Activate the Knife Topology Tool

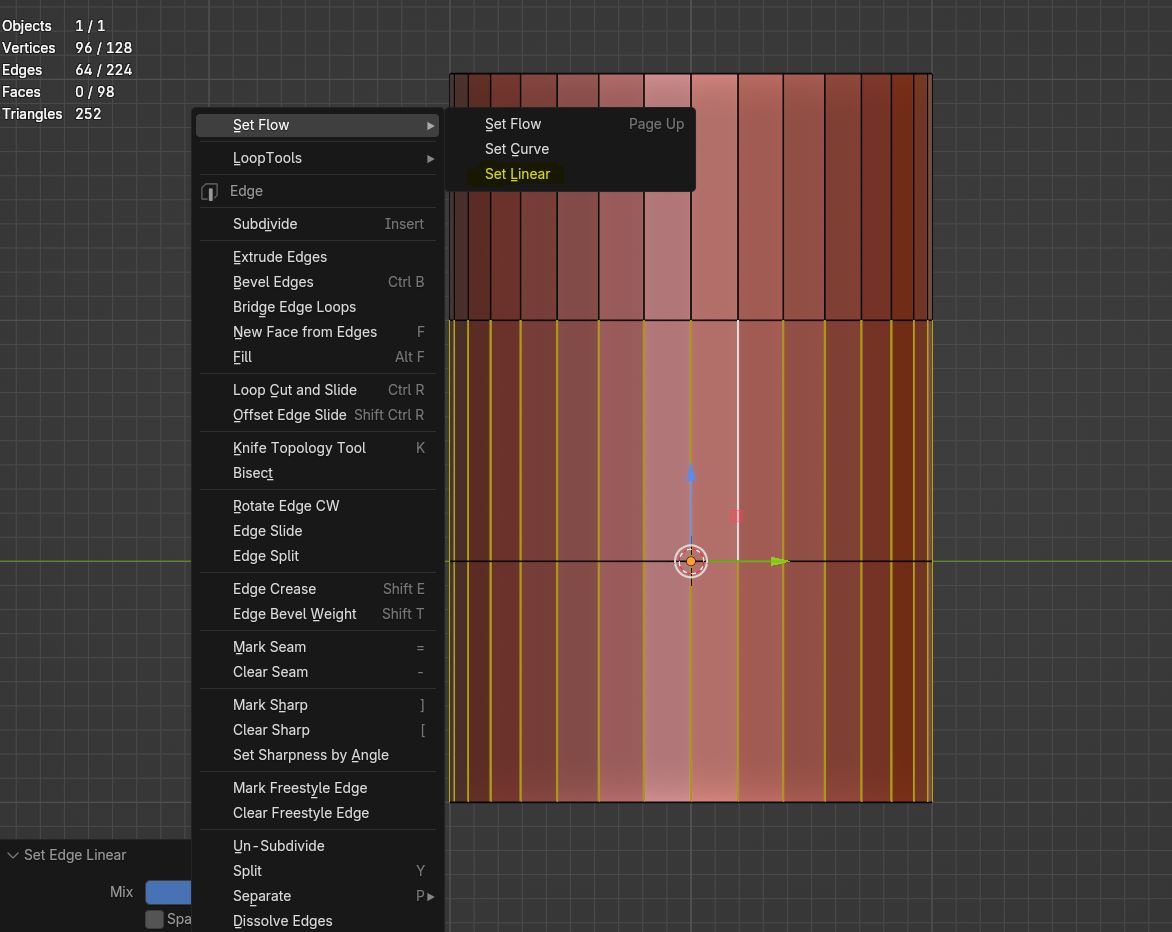[299, 448]
